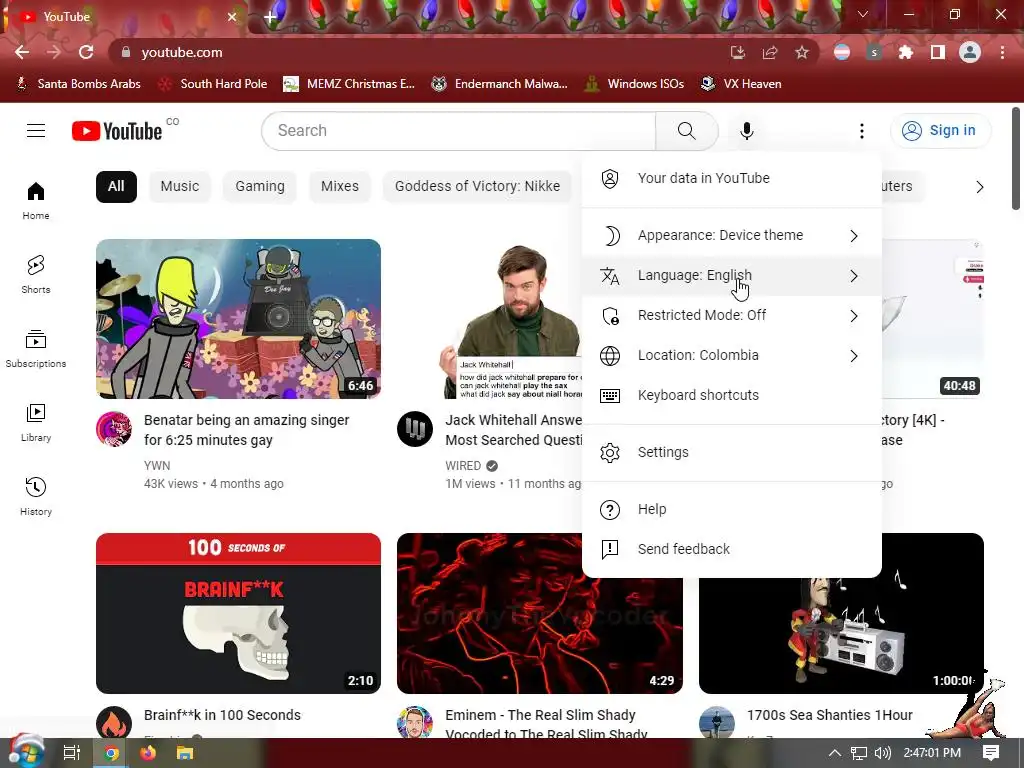Click the youtube.com address bar
This screenshot has height=768, width=1024.
pyautogui.click(x=418, y=52)
